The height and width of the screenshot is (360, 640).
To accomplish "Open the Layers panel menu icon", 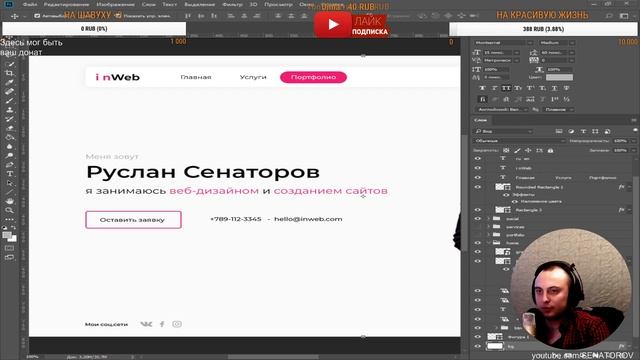I will pos(634,120).
